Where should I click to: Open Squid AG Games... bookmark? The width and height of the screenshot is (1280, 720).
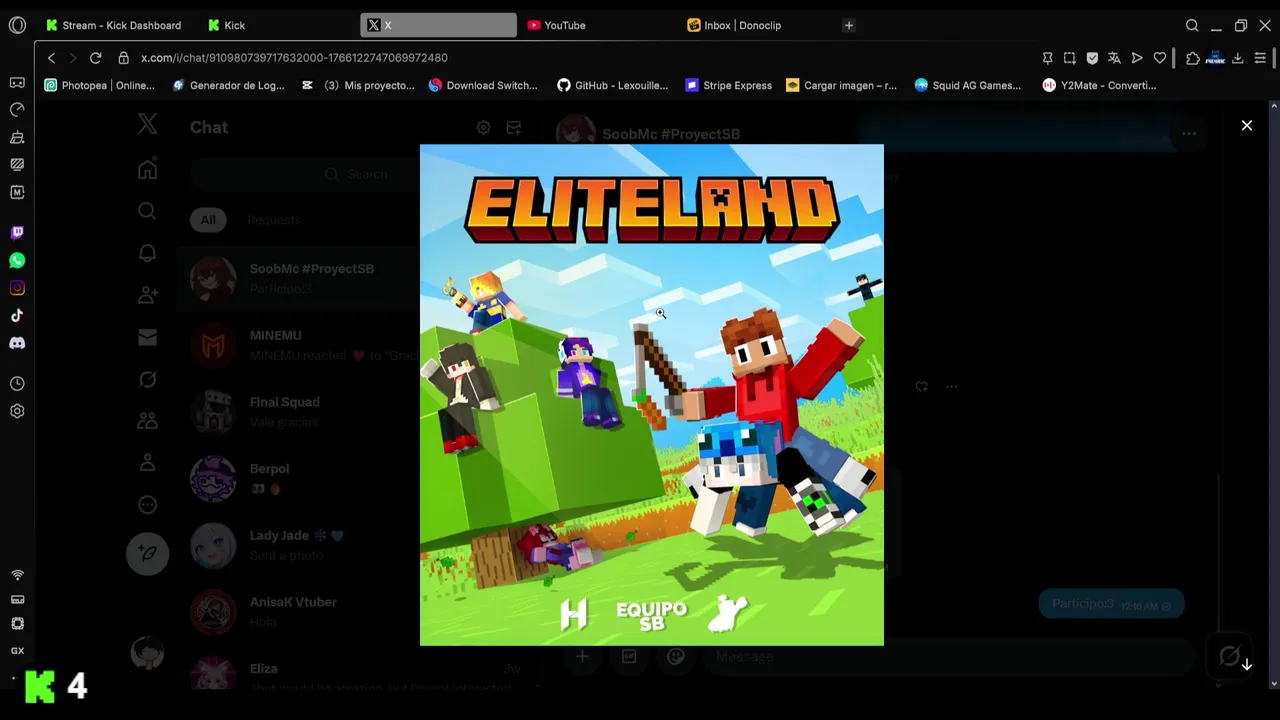click(968, 85)
